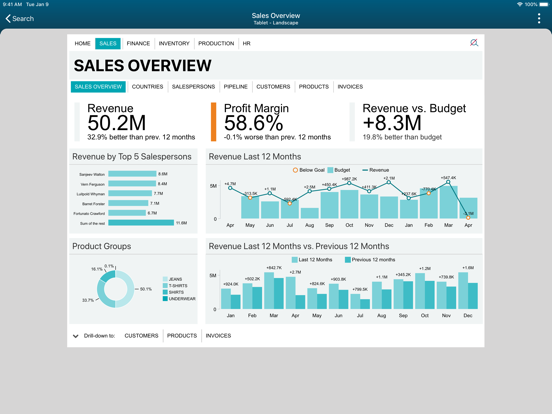The image size is (552, 414).
Task: Click the Mar bars in comparison chart
Action: (x=274, y=291)
